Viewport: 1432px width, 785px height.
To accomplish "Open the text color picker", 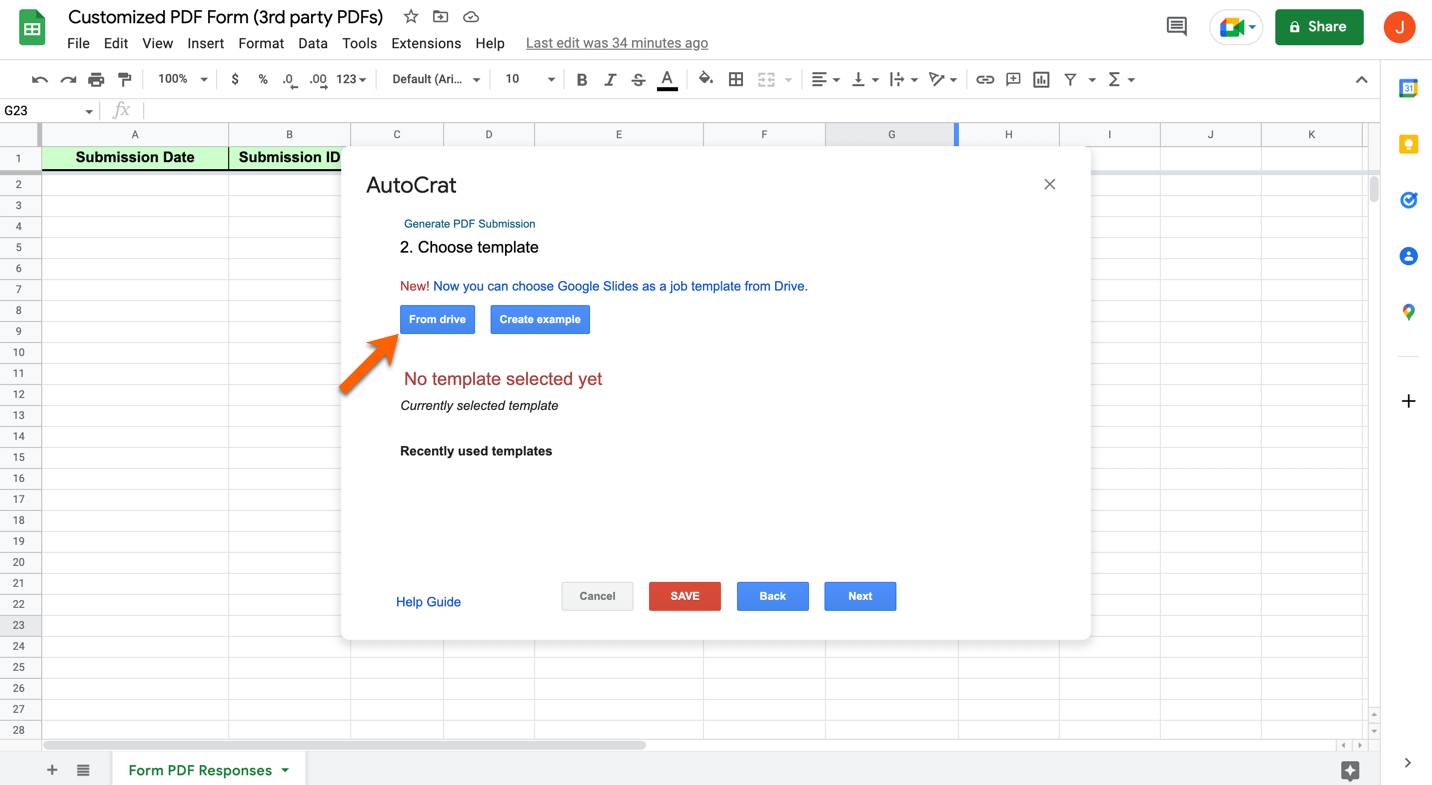I will (667, 80).
